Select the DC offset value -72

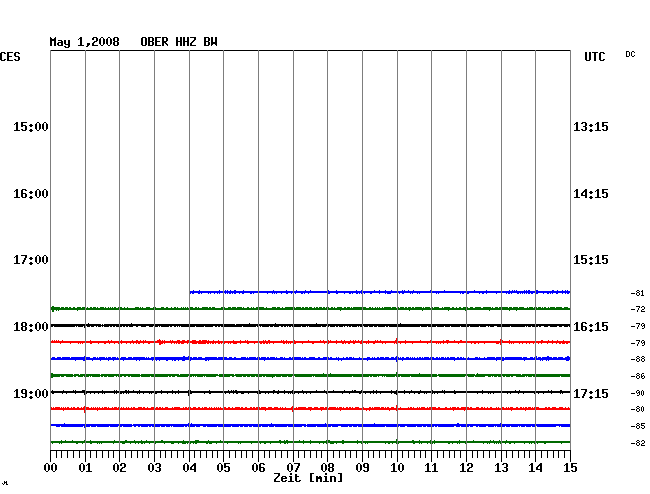638,309
